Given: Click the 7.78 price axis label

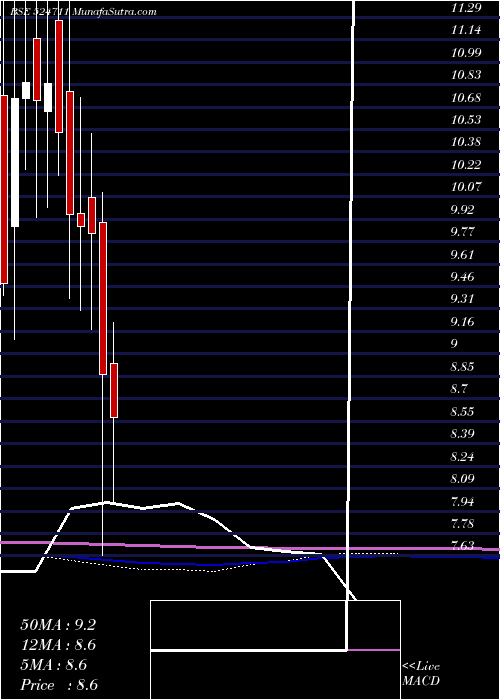Looking at the screenshot, I should 463,523.
